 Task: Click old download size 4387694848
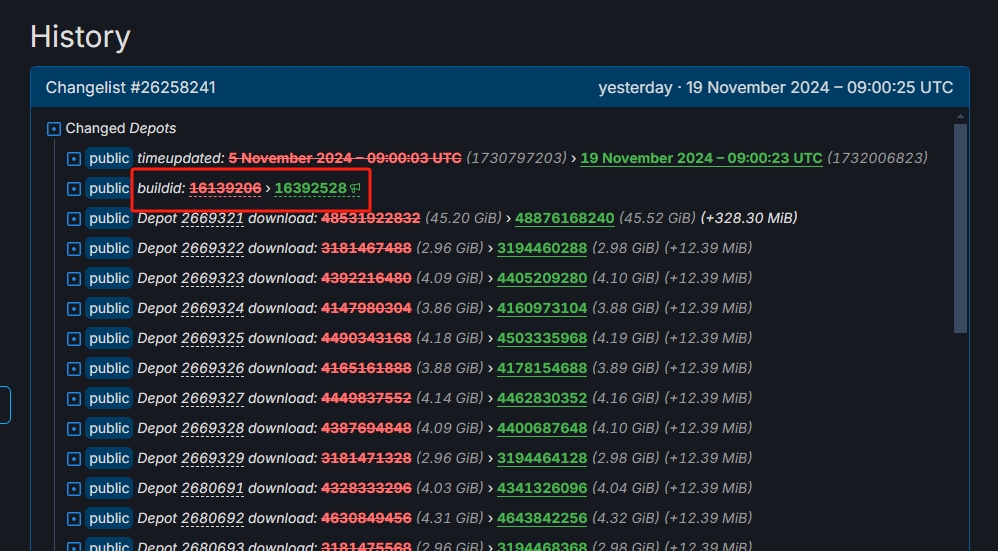pyautogui.click(x=366, y=428)
